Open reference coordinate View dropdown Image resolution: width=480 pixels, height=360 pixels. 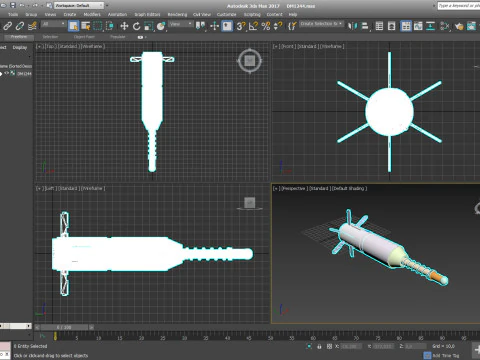click(x=180, y=24)
